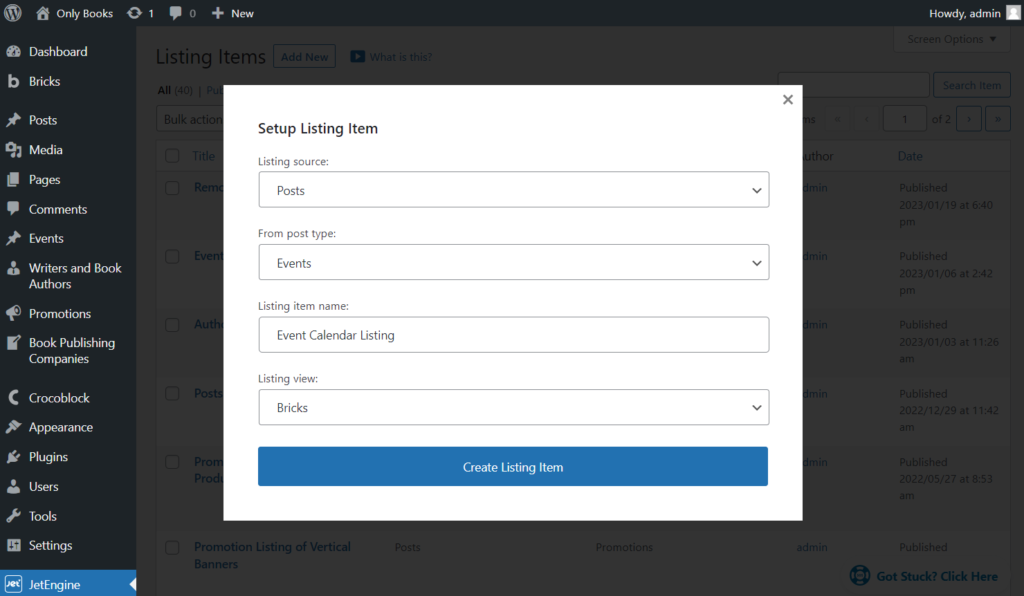Image resolution: width=1024 pixels, height=596 pixels.
Task: Click the Posts pin icon
Action: [13, 120]
